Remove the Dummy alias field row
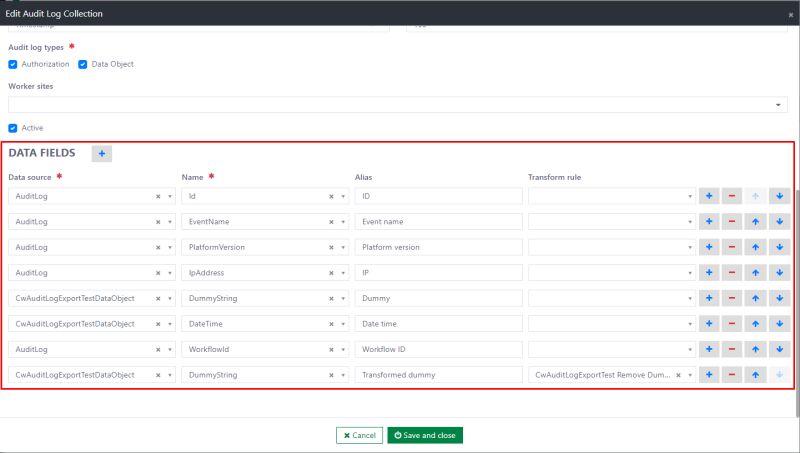This screenshot has height=453, width=800. coord(732,298)
